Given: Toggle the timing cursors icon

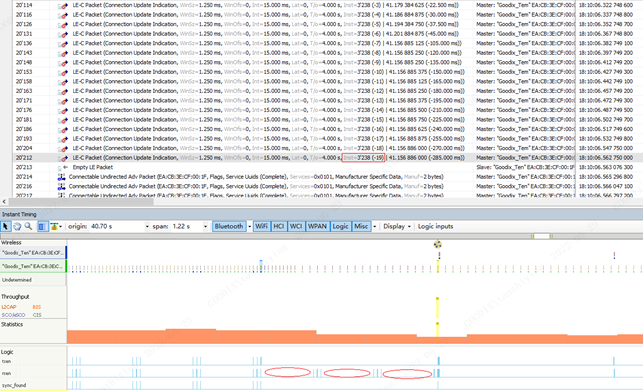Looking at the screenshot, I should coord(43,226).
